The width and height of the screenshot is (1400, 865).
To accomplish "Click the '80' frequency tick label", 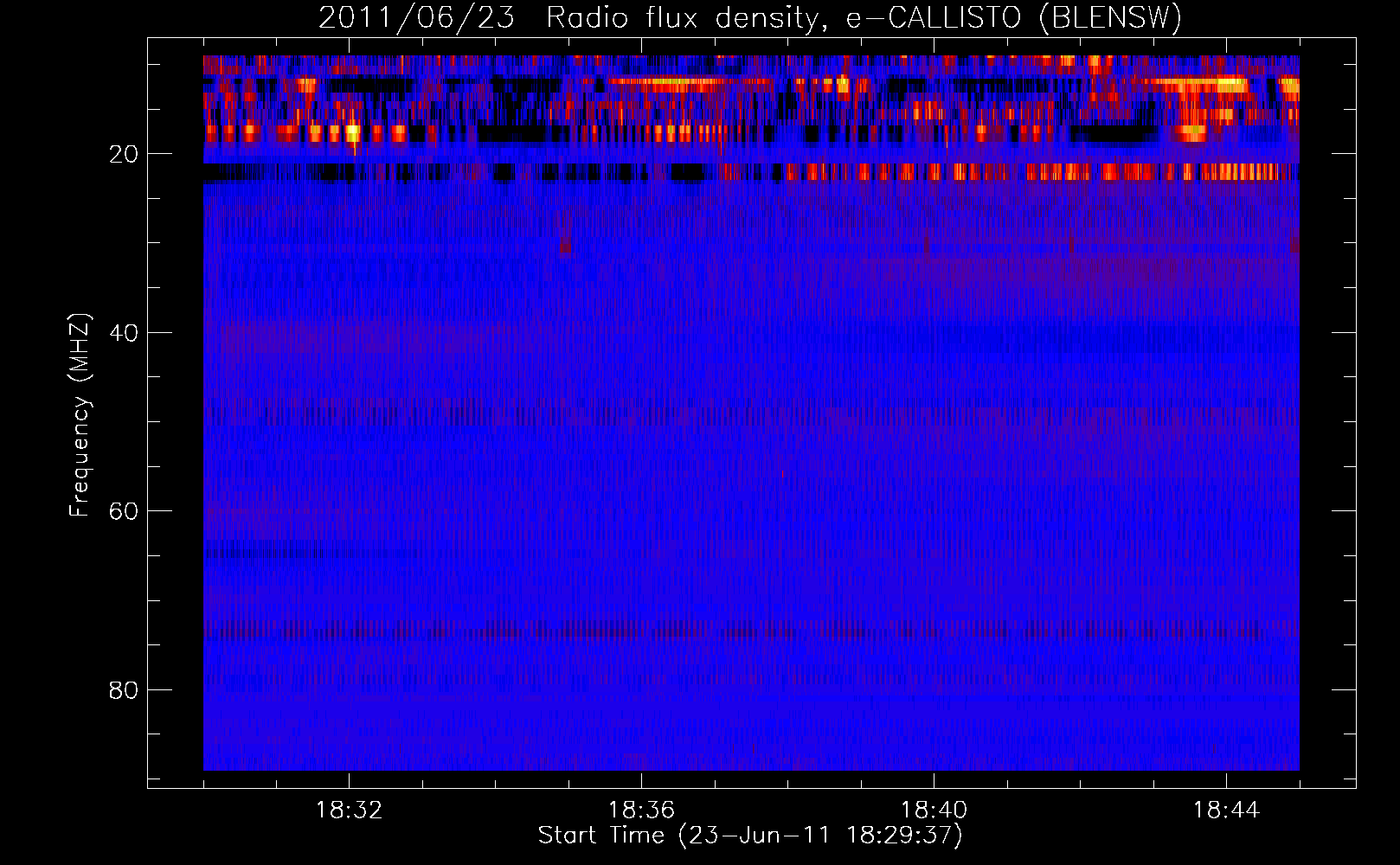I will (x=124, y=690).
